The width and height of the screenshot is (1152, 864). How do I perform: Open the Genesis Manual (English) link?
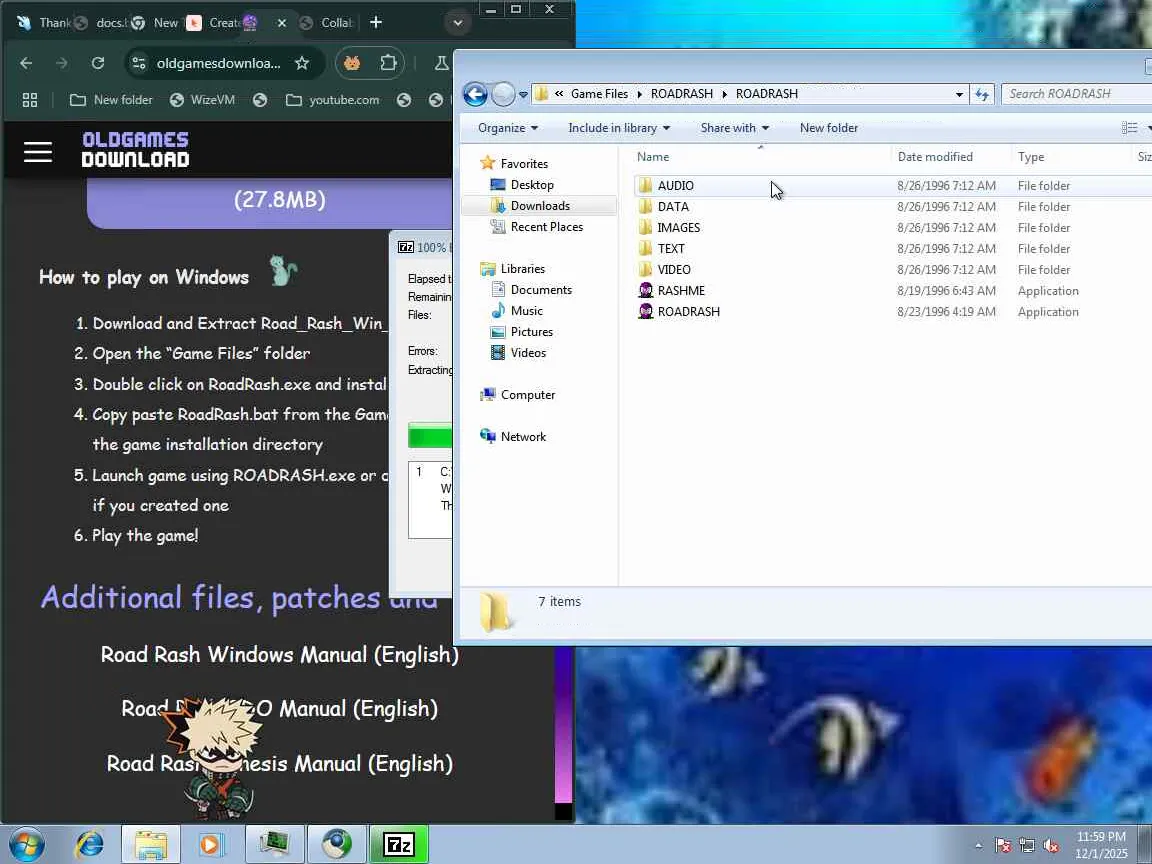(279, 763)
